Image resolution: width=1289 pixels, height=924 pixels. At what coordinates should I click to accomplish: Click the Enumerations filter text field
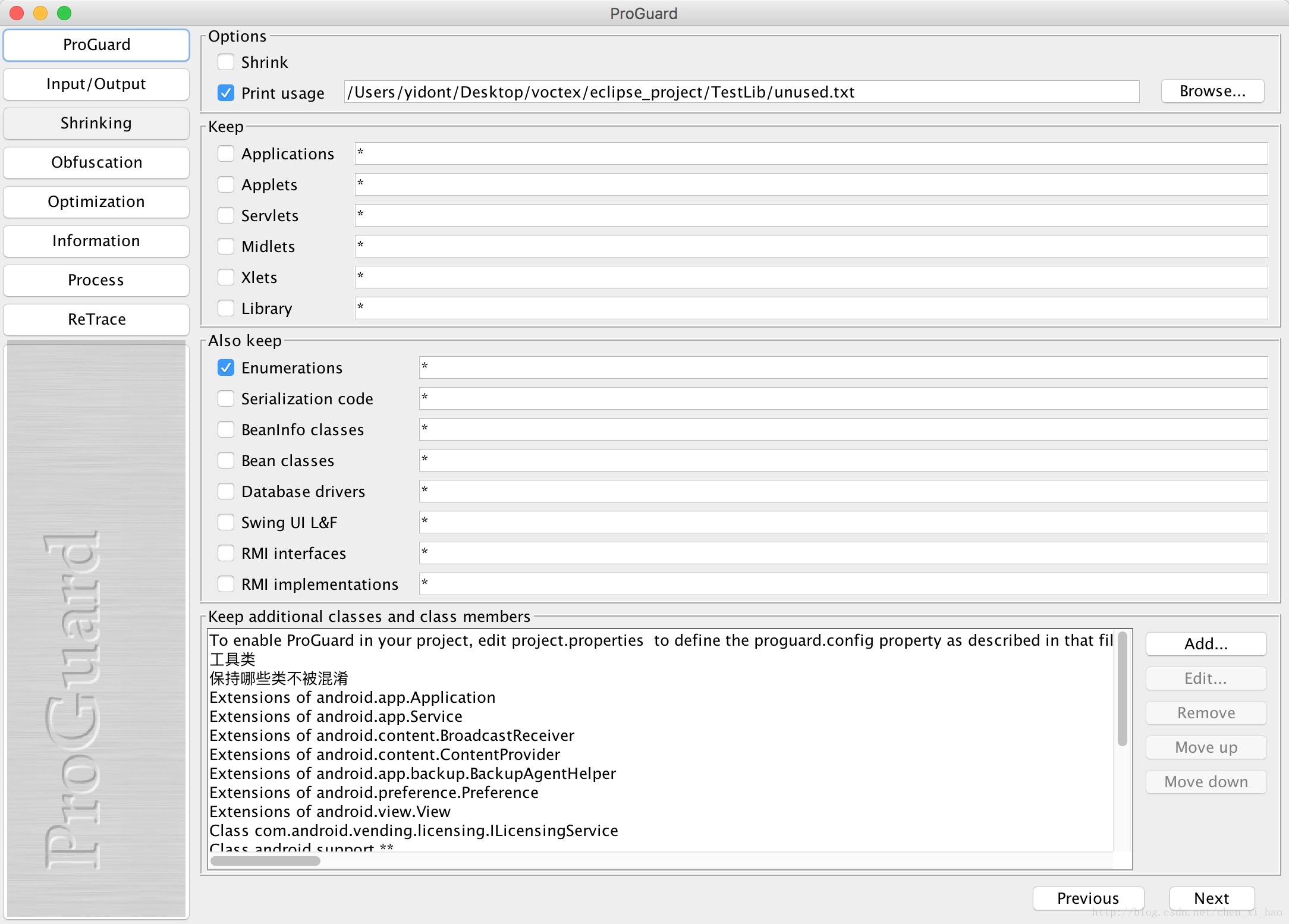coord(844,367)
